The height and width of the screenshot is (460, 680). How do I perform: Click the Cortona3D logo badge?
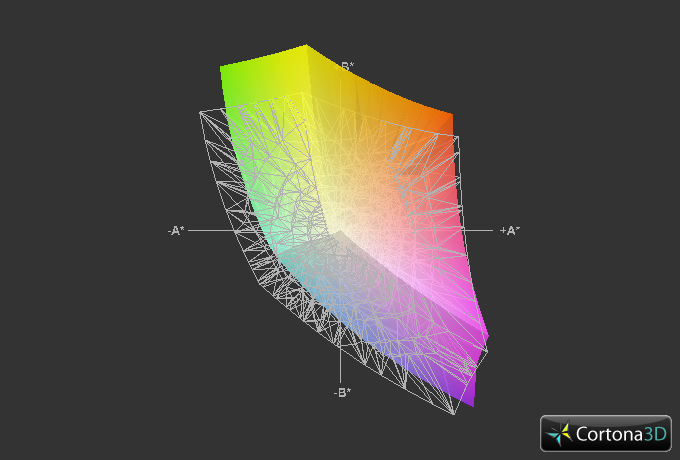pyautogui.click(x=605, y=433)
